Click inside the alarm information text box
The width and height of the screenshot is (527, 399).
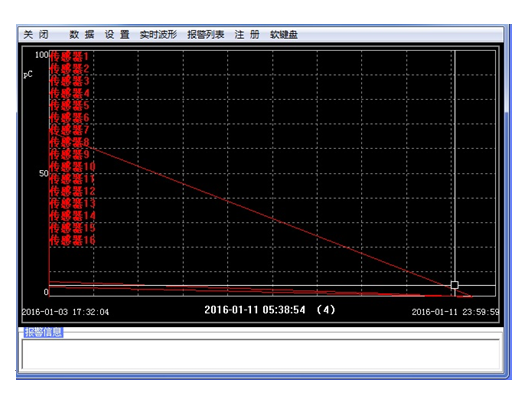click(260, 354)
